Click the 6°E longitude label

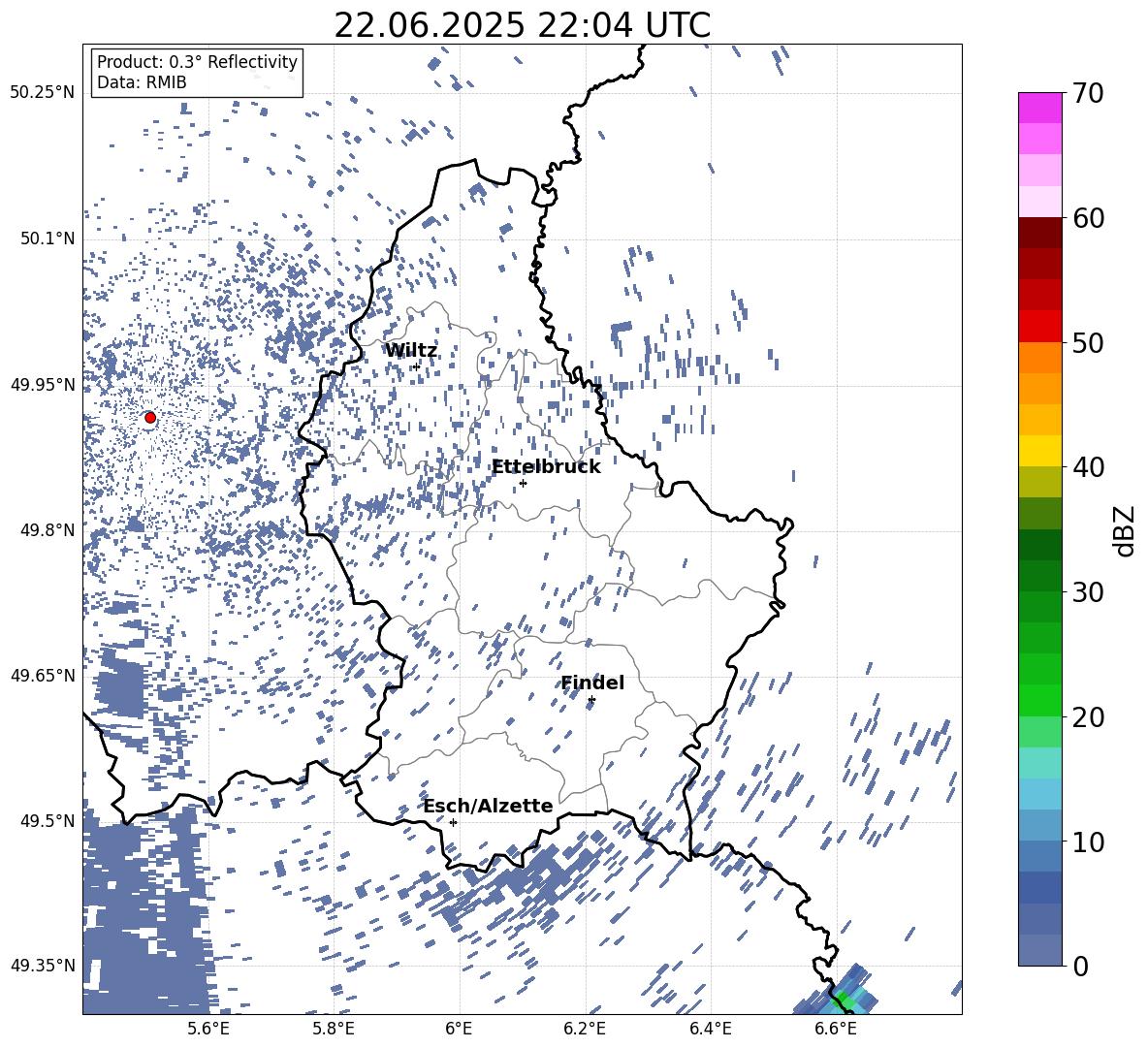pyautogui.click(x=459, y=1029)
